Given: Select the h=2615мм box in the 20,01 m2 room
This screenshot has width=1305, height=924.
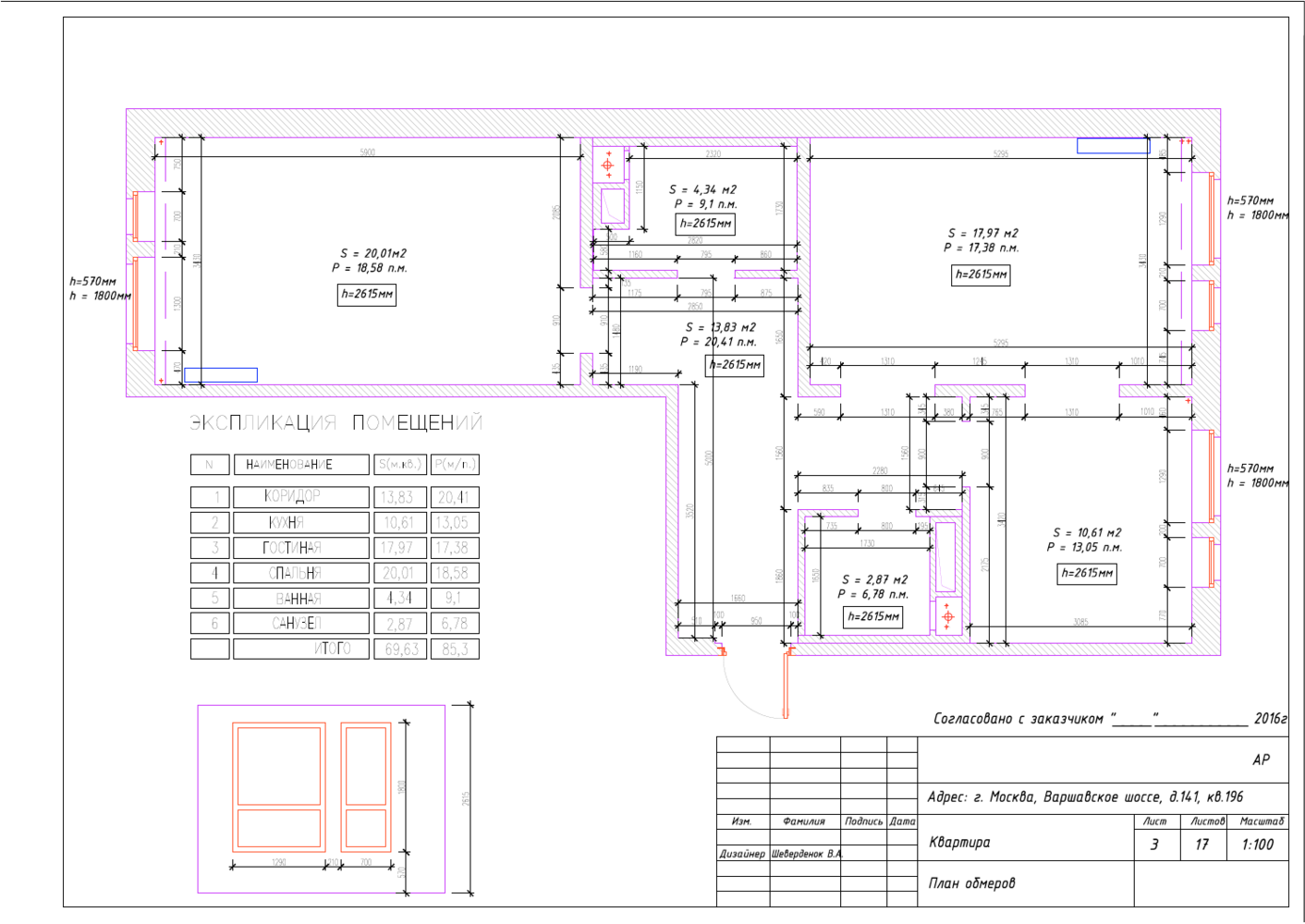Looking at the screenshot, I should 367,295.
